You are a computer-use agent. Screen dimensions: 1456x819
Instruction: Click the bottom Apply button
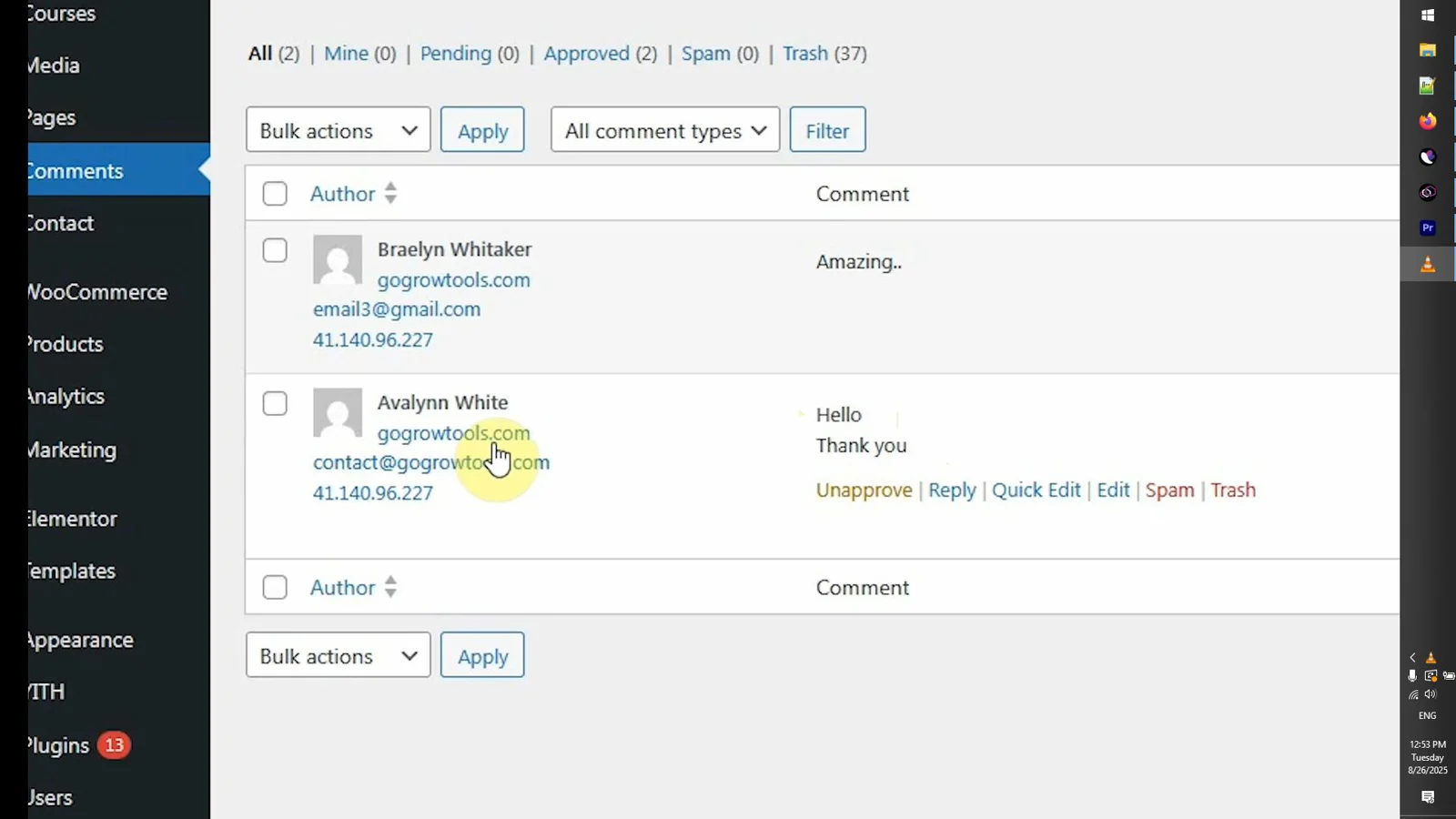[x=482, y=655]
